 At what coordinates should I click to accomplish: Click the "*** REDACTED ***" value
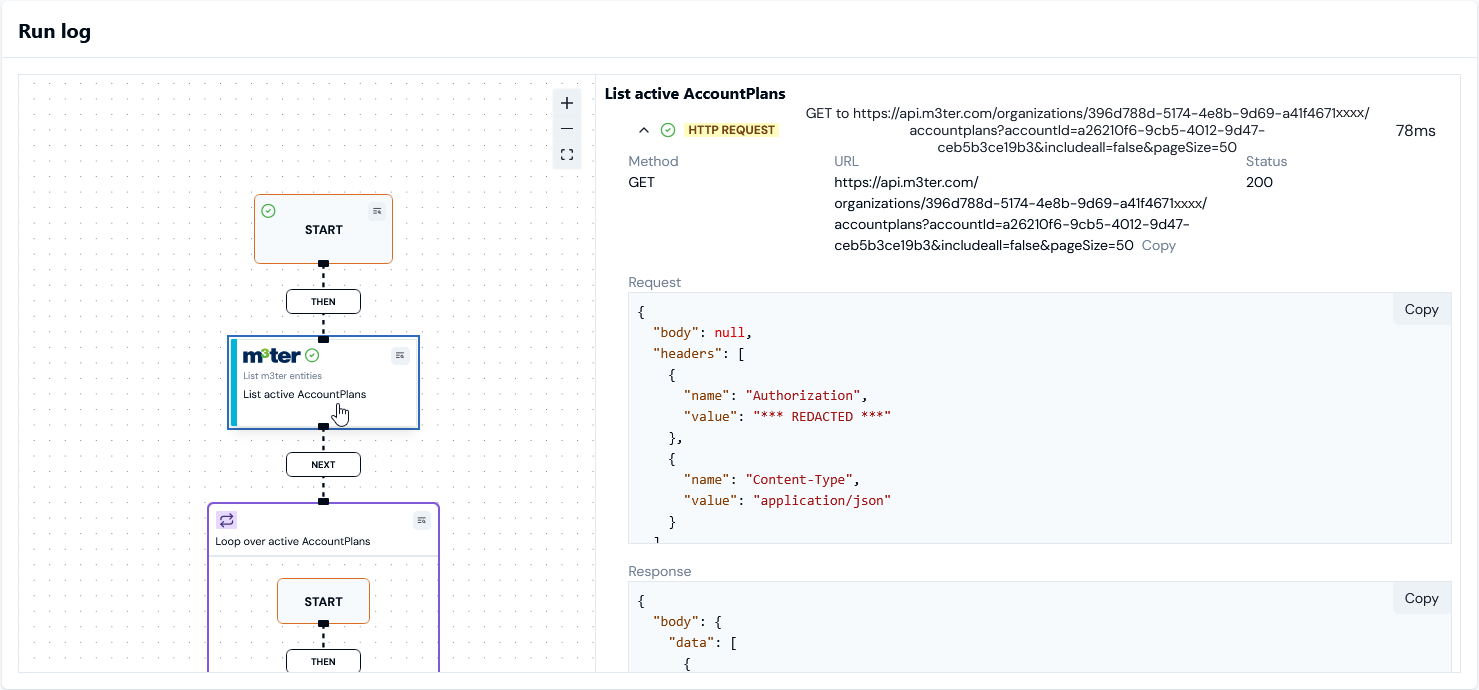822,416
